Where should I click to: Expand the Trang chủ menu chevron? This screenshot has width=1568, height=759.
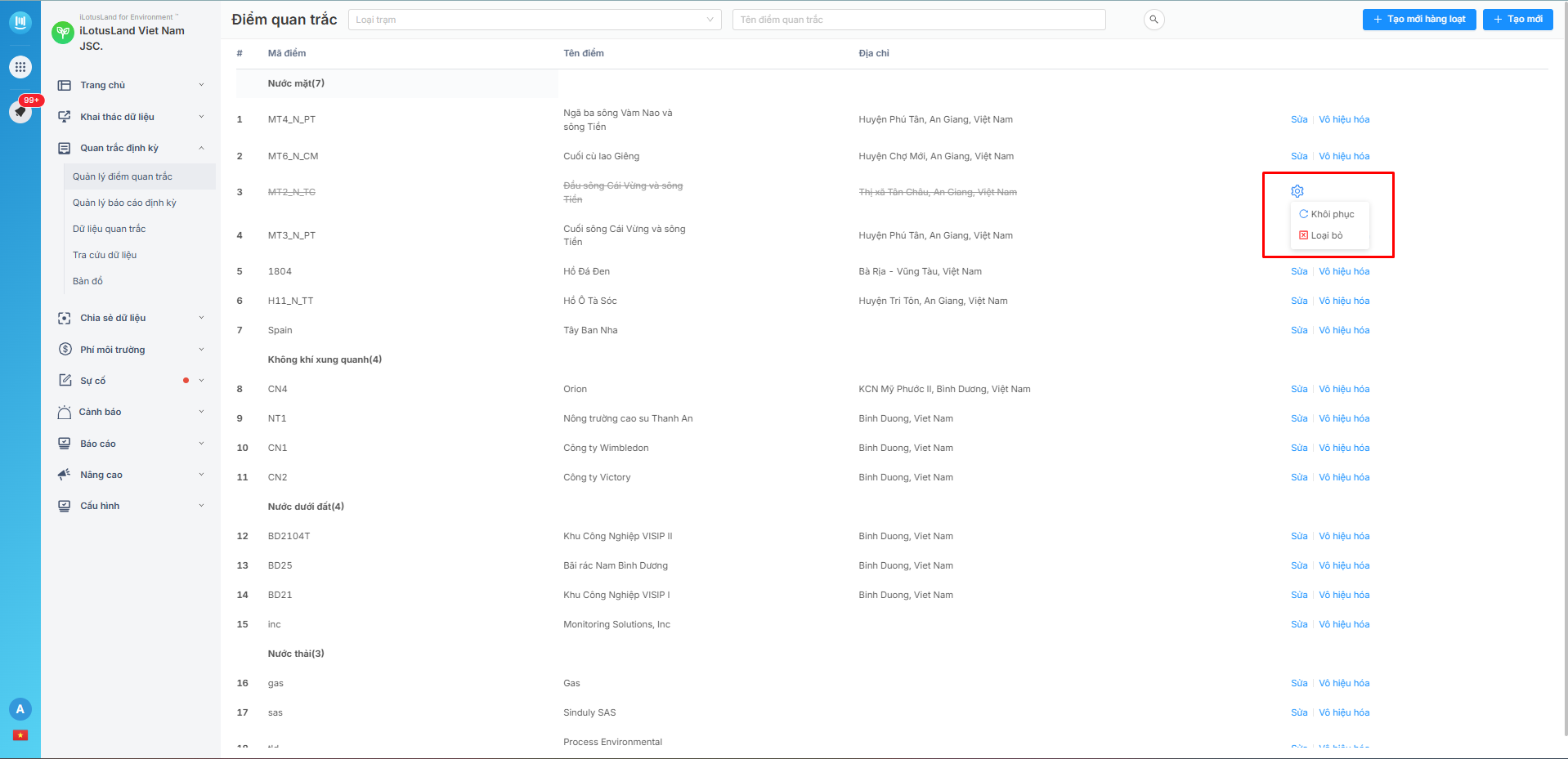(201, 85)
